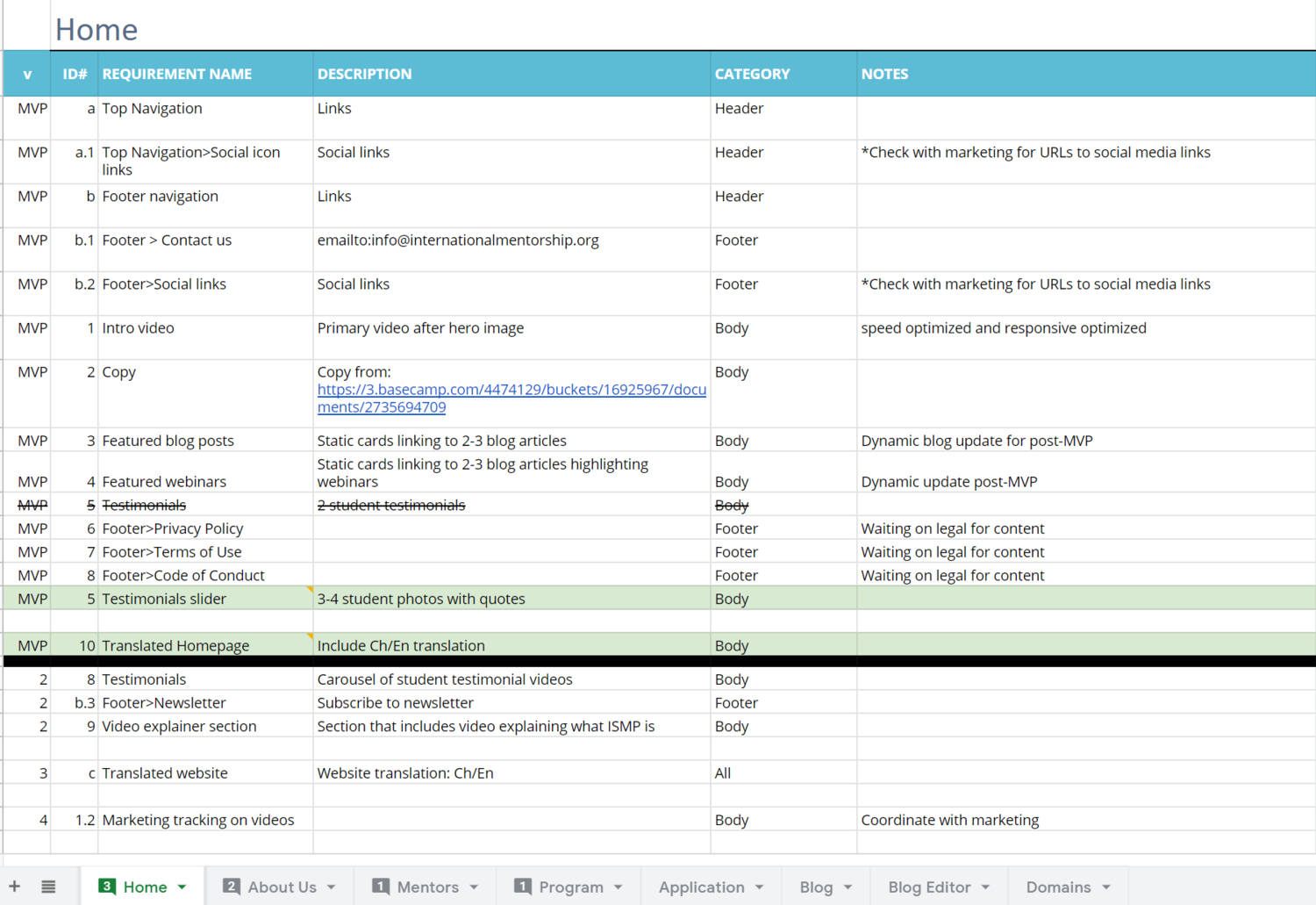Select the 'NOTES' header cell
The image size is (1316, 905).
pyautogui.click(x=1086, y=74)
